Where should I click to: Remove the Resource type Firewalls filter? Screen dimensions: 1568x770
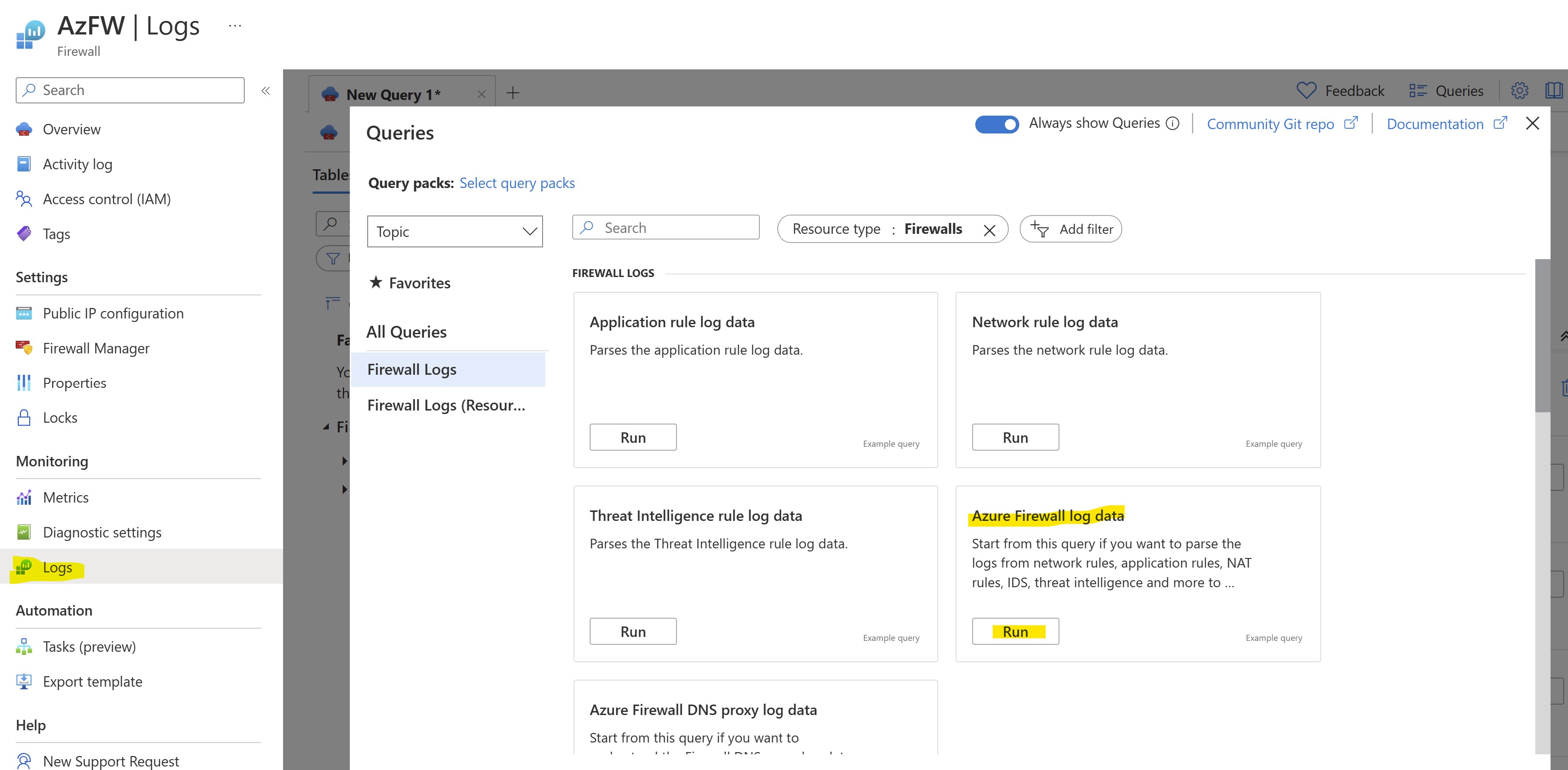[989, 229]
